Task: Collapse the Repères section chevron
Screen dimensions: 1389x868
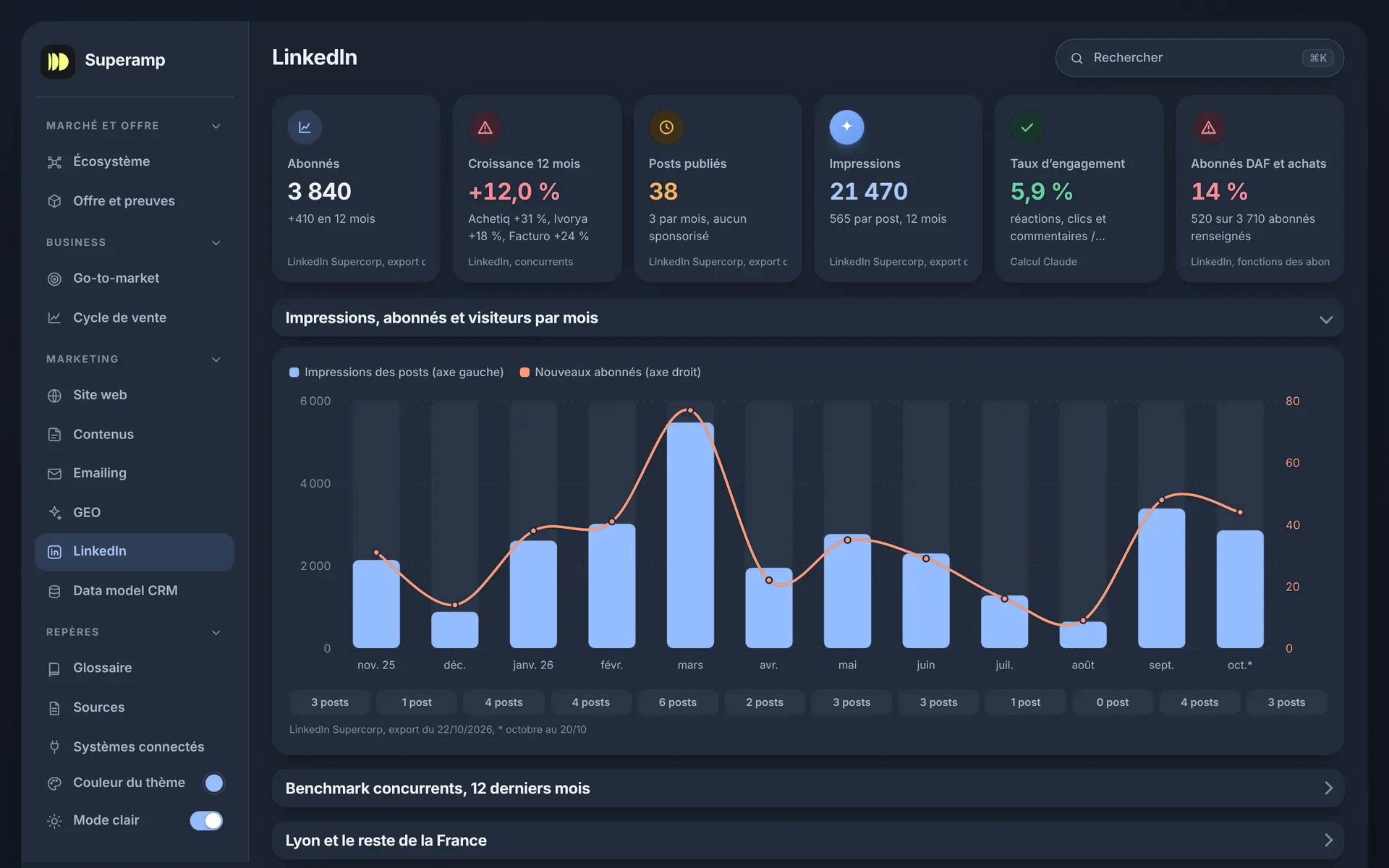Action: pos(216,632)
